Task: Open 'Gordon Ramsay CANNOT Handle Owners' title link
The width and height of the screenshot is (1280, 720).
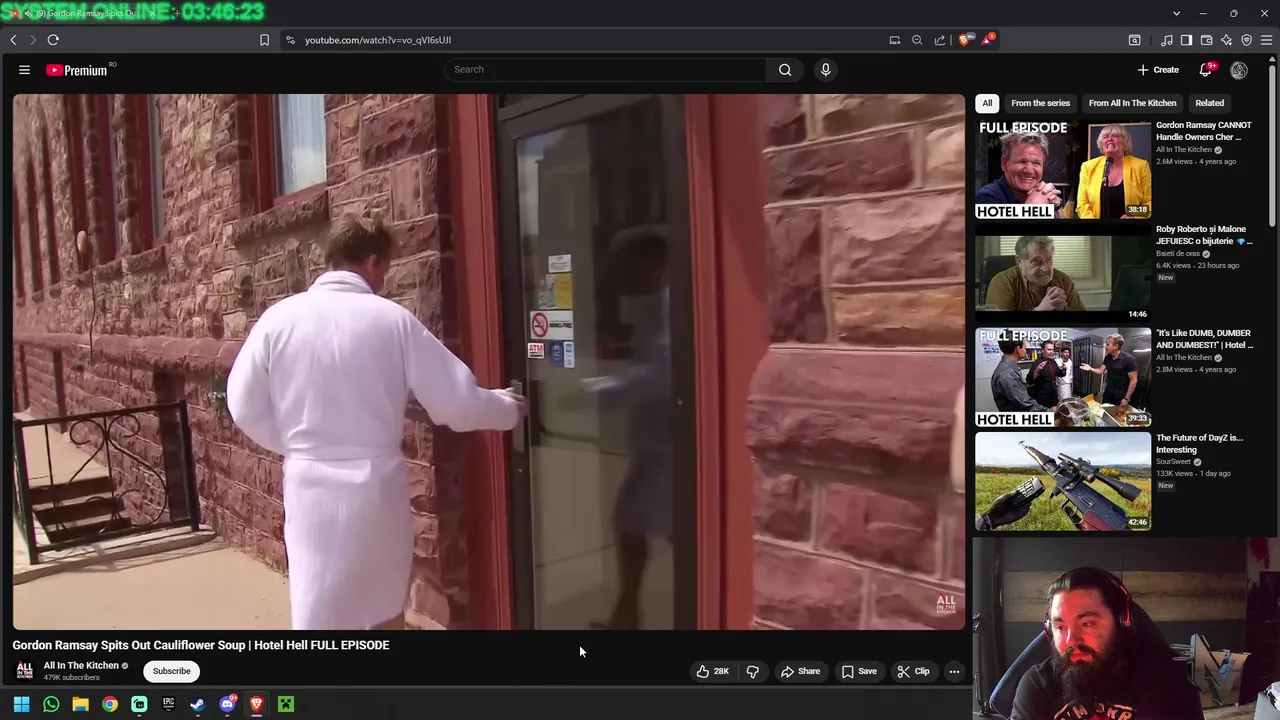Action: click(x=1204, y=131)
